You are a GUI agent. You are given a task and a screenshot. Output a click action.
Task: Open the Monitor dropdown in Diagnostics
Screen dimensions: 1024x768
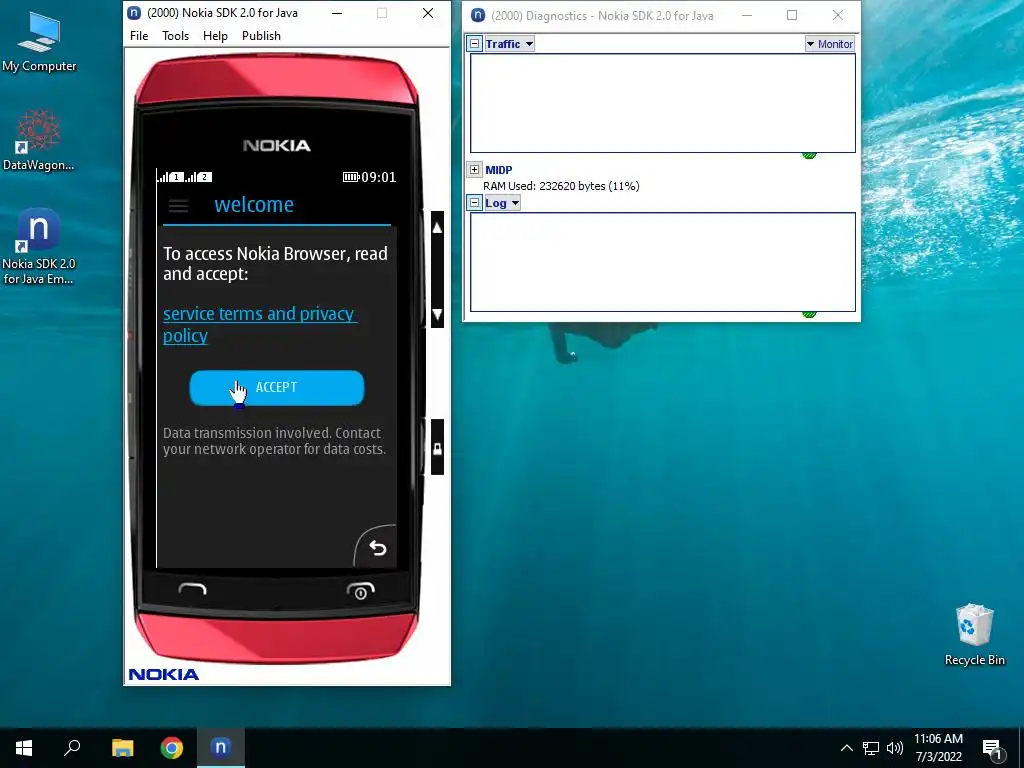[x=829, y=44]
